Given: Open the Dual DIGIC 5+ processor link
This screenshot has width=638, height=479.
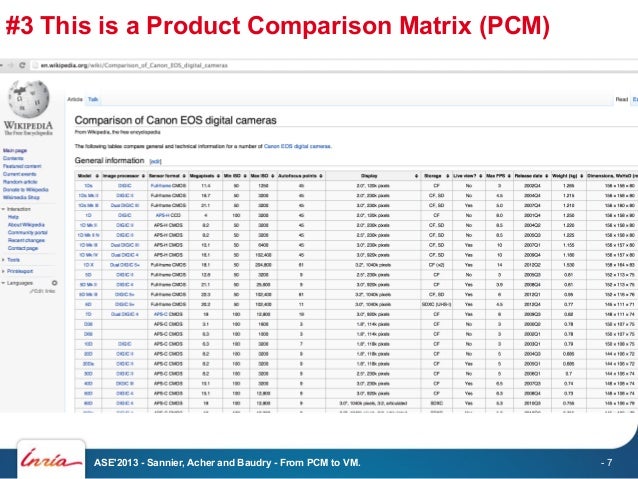Looking at the screenshot, I should pyautogui.click(x=125, y=265).
